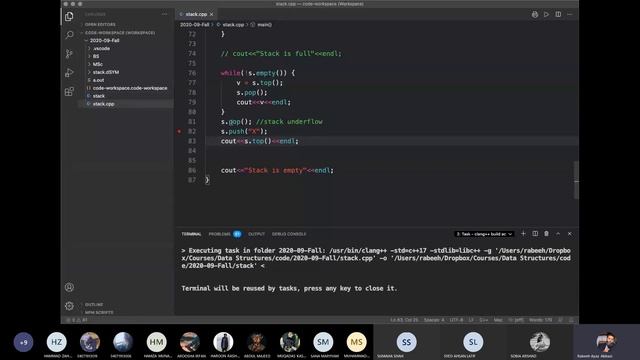Click line 81 s.pop() stack underflow

click(x=271, y=122)
